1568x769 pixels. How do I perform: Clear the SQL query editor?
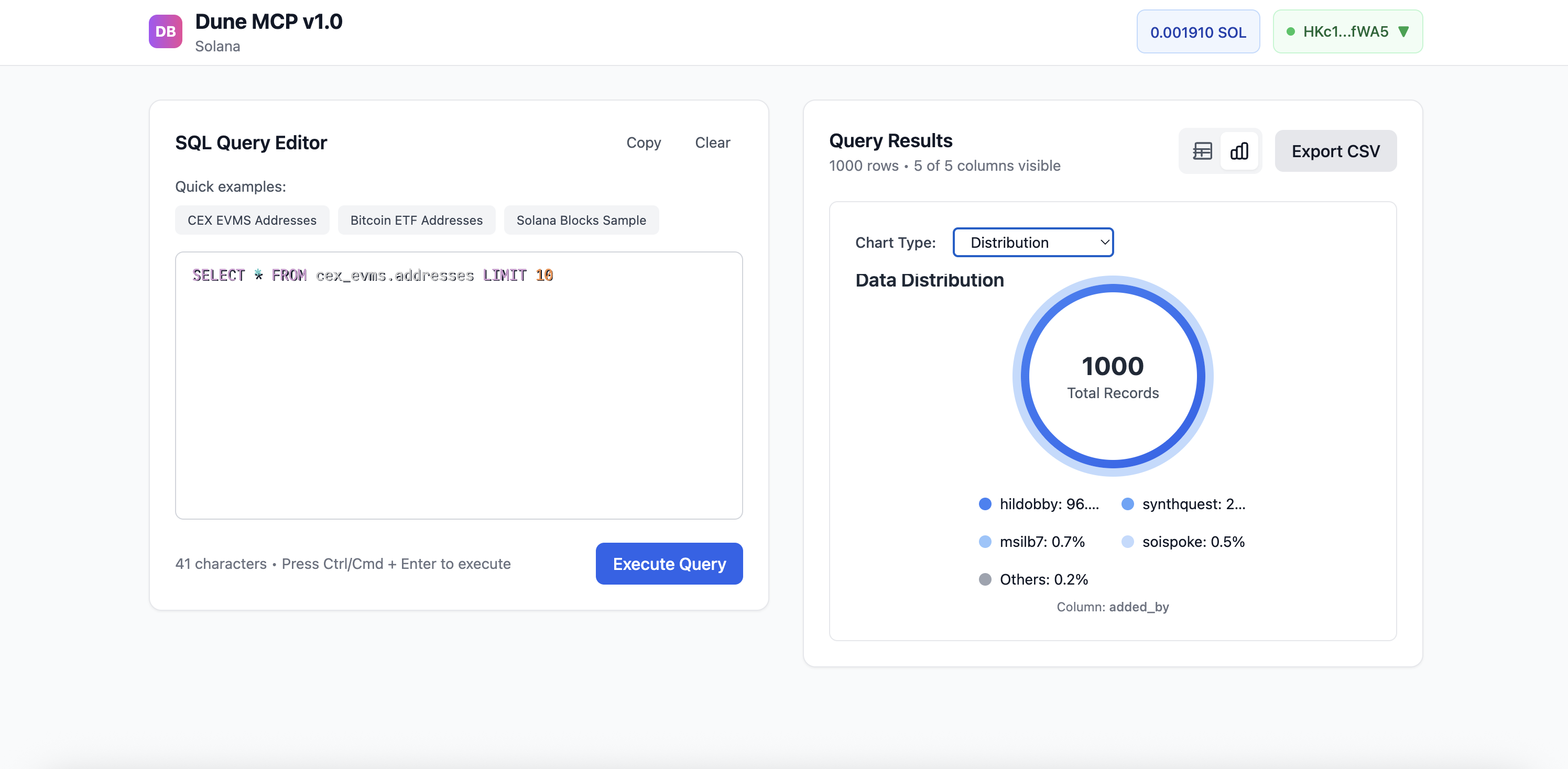click(x=712, y=142)
